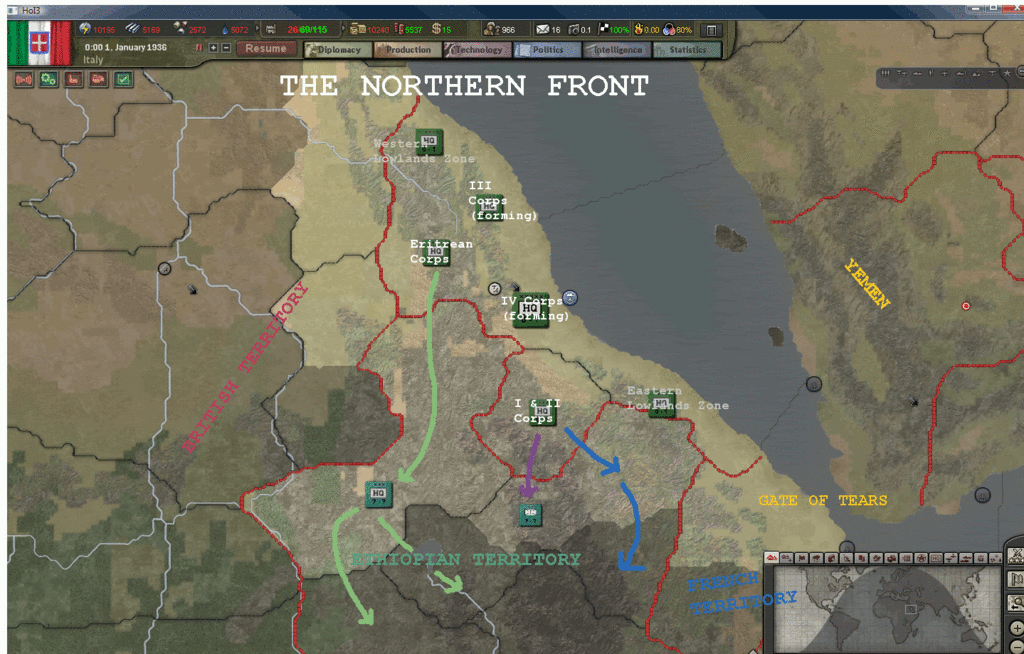Toggle the red vehicle button
This screenshot has width=1024, height=654.
pos(98,80)
